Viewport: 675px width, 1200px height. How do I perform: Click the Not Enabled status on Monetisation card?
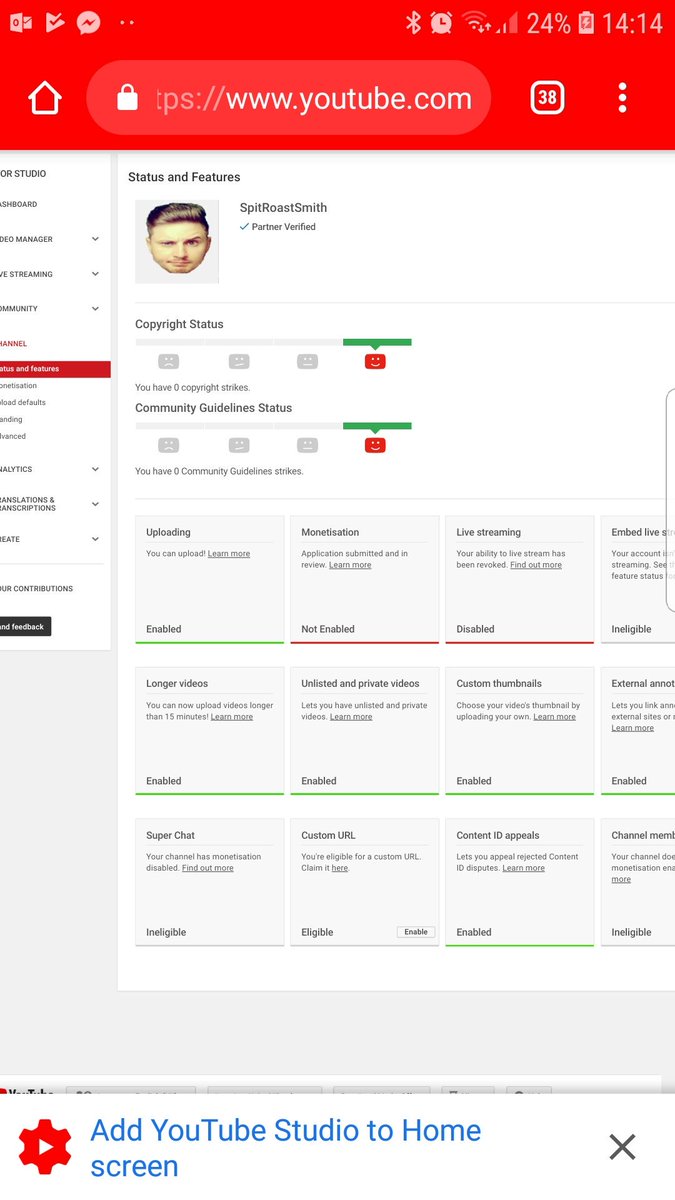pyautogui.click(x=328, y=629)
